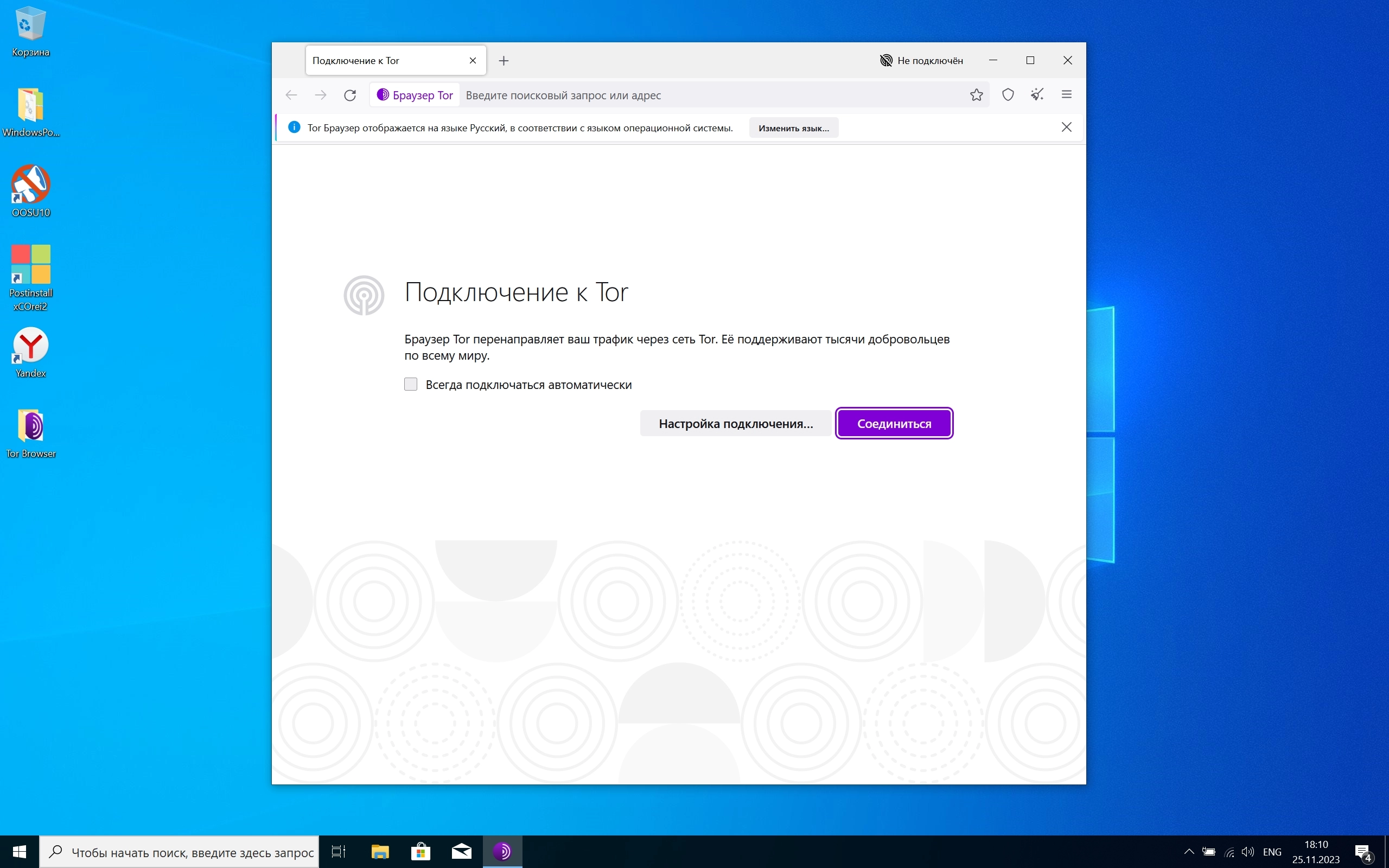Dismiss the language notification bar
The width and height of the screenshot is (1389, 868).
click(x=1066, y=127)
